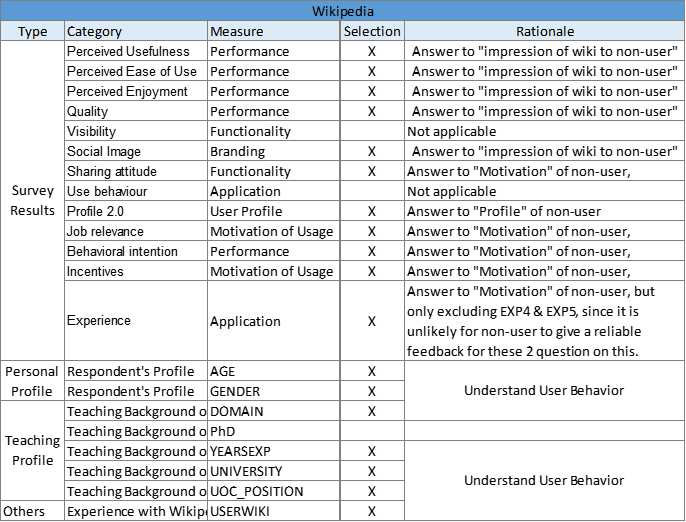Select the Survey Results type cell
The image size is (686, 522).
coord(32,200)
